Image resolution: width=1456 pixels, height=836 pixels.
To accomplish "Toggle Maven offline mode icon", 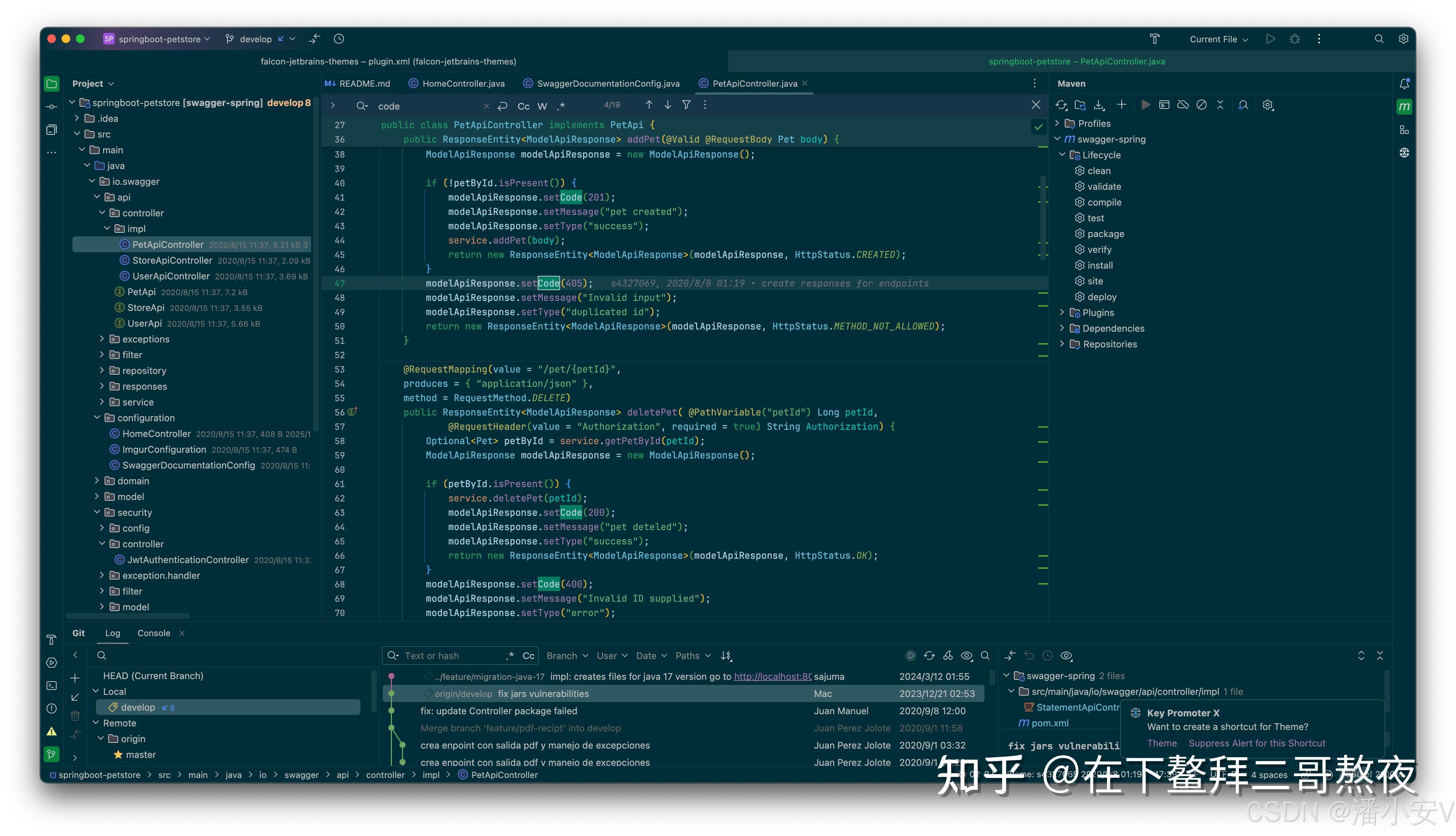I will click(x=1183, y=105).
